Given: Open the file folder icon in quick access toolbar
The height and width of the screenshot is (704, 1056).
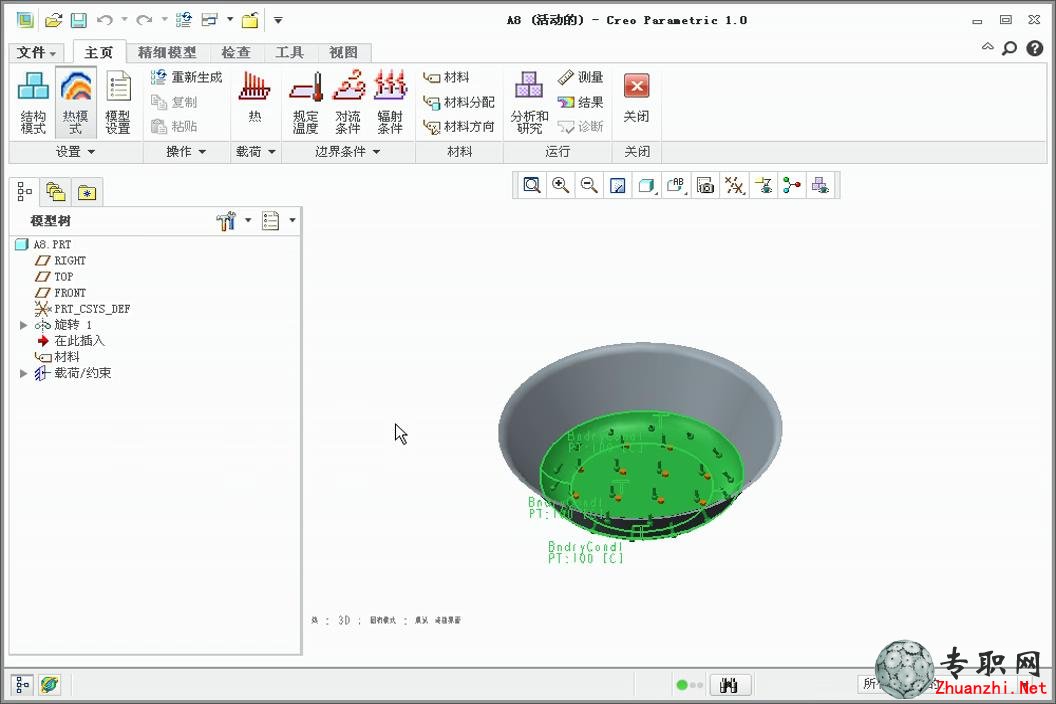Looking at the screenshot, I should pyautogui.click(x=53, y=20).
